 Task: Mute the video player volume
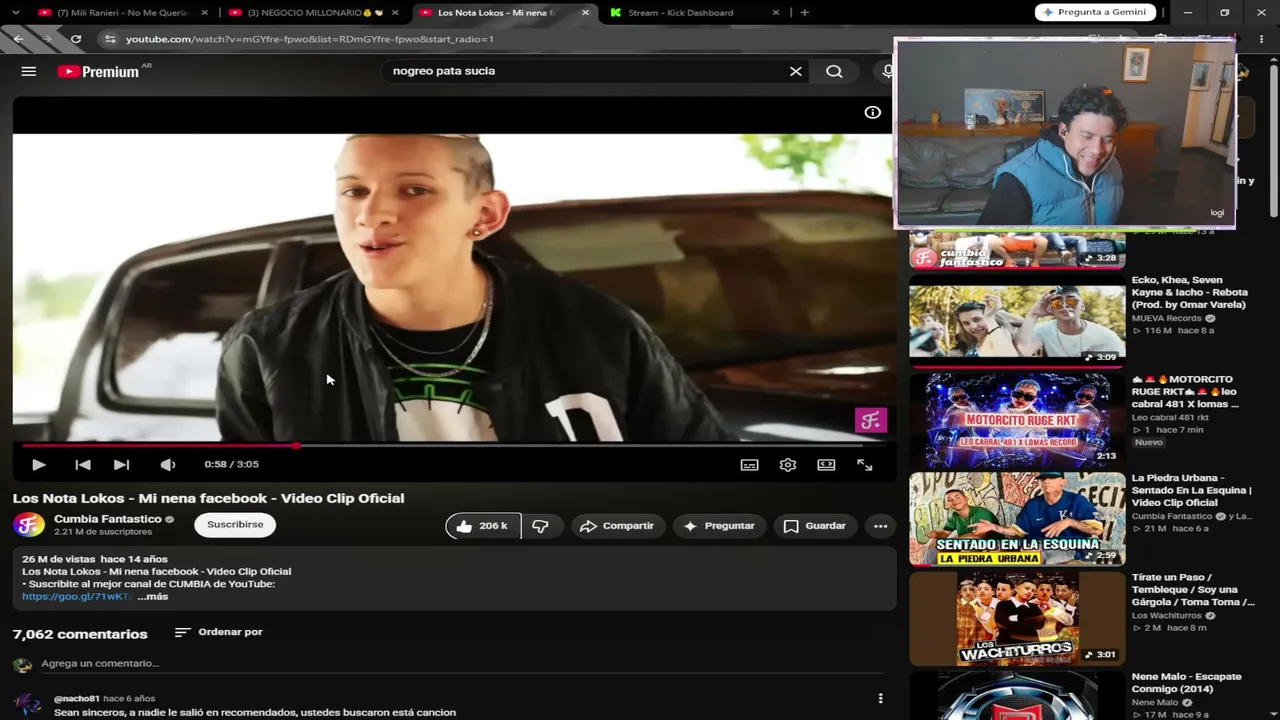tap(168, 464)
